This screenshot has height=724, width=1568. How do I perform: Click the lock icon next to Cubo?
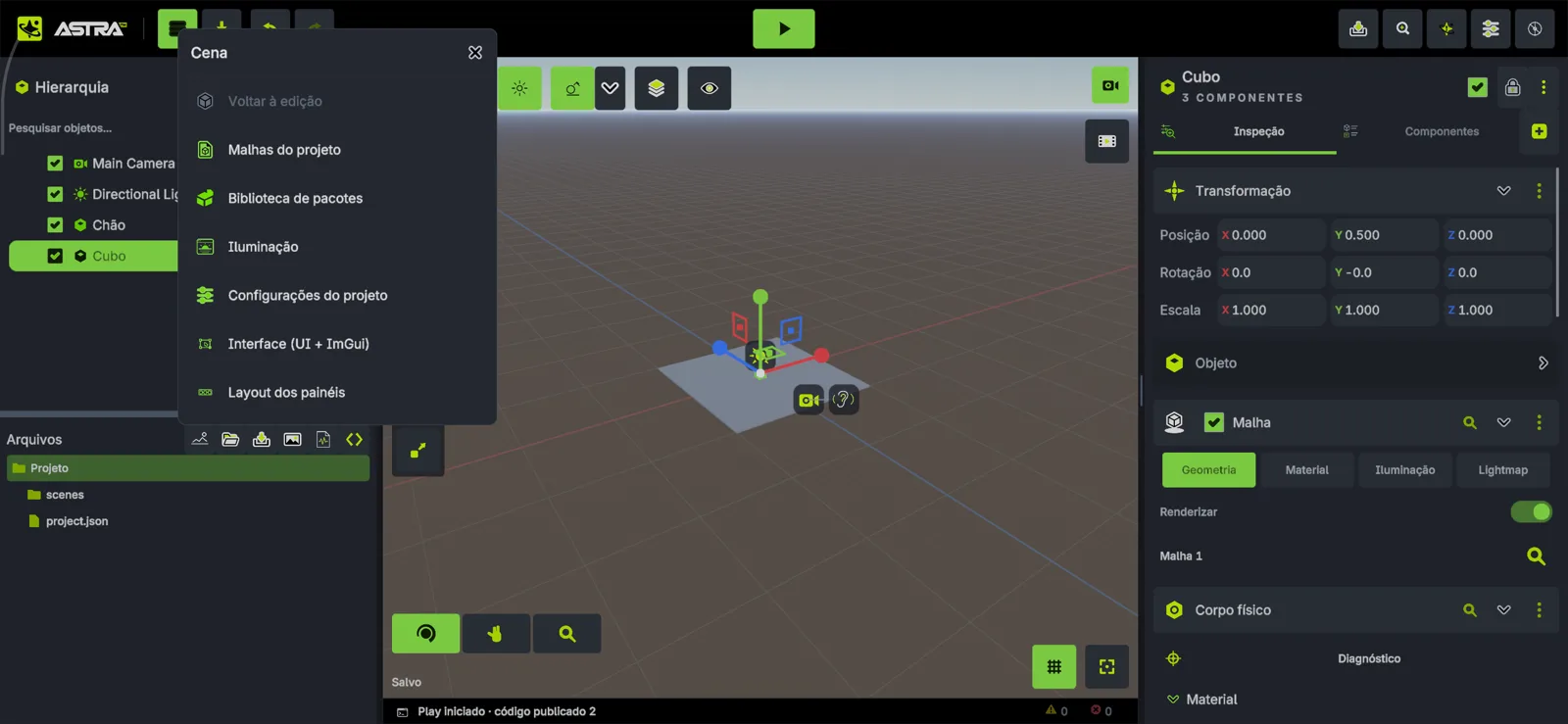pyautogui.click(x=1512, y=87)
